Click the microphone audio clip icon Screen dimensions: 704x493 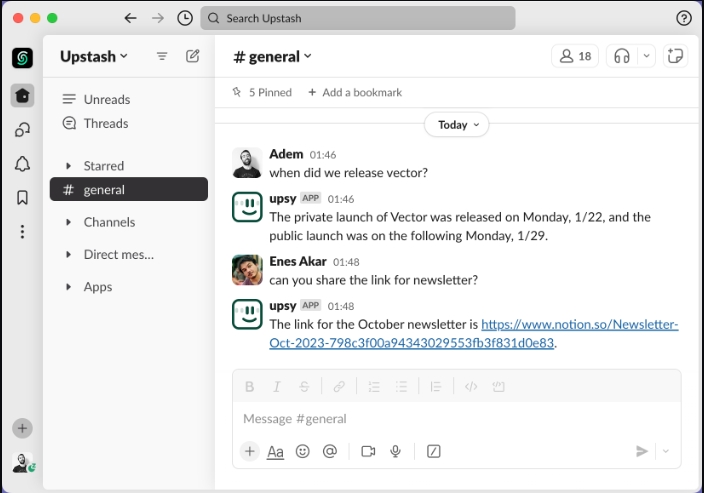click(x=396, y=451)
